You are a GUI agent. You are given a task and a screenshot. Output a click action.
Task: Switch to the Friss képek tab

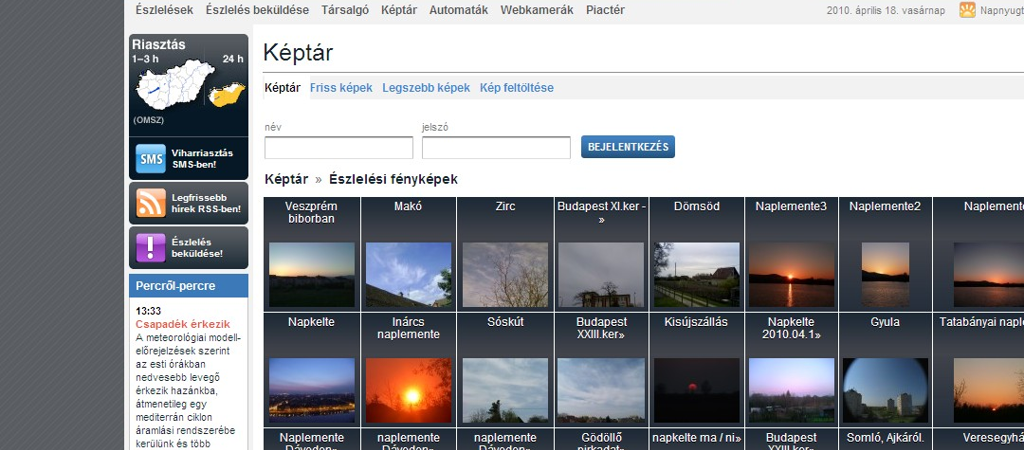pyautogui.click(x=341, y=88)
